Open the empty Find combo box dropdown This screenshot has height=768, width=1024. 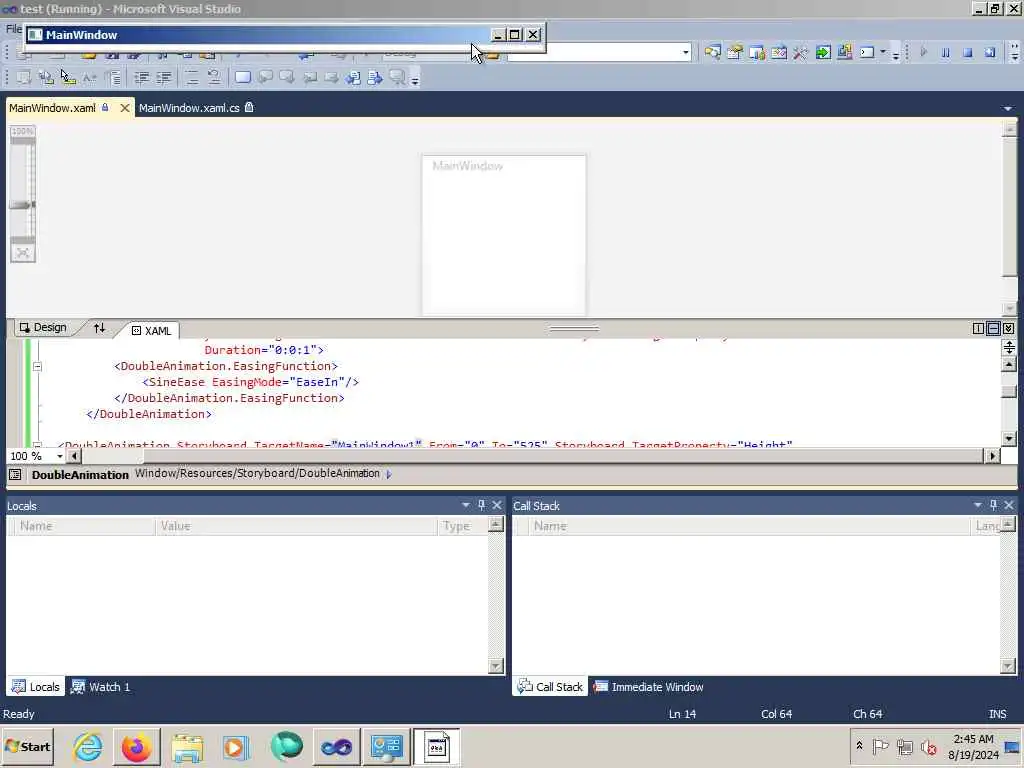(686, 52)
